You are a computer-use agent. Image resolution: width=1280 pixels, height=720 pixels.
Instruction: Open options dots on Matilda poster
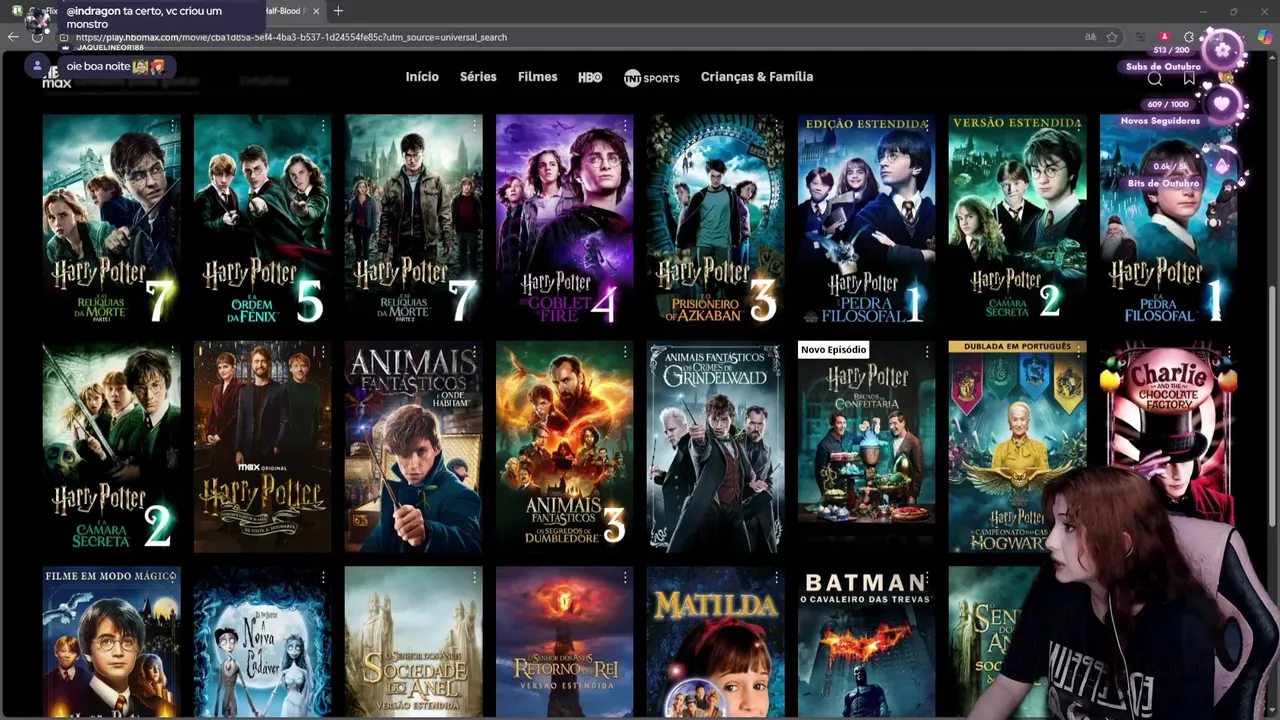776,578
